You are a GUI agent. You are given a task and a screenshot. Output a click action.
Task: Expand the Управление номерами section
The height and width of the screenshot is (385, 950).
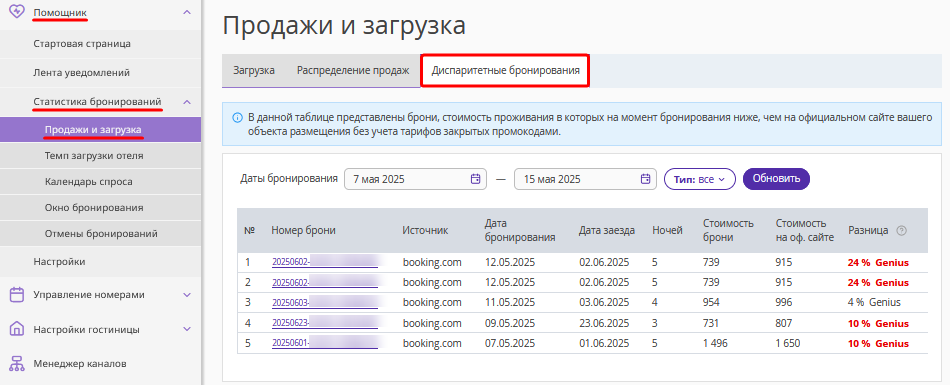coord(187,295)
